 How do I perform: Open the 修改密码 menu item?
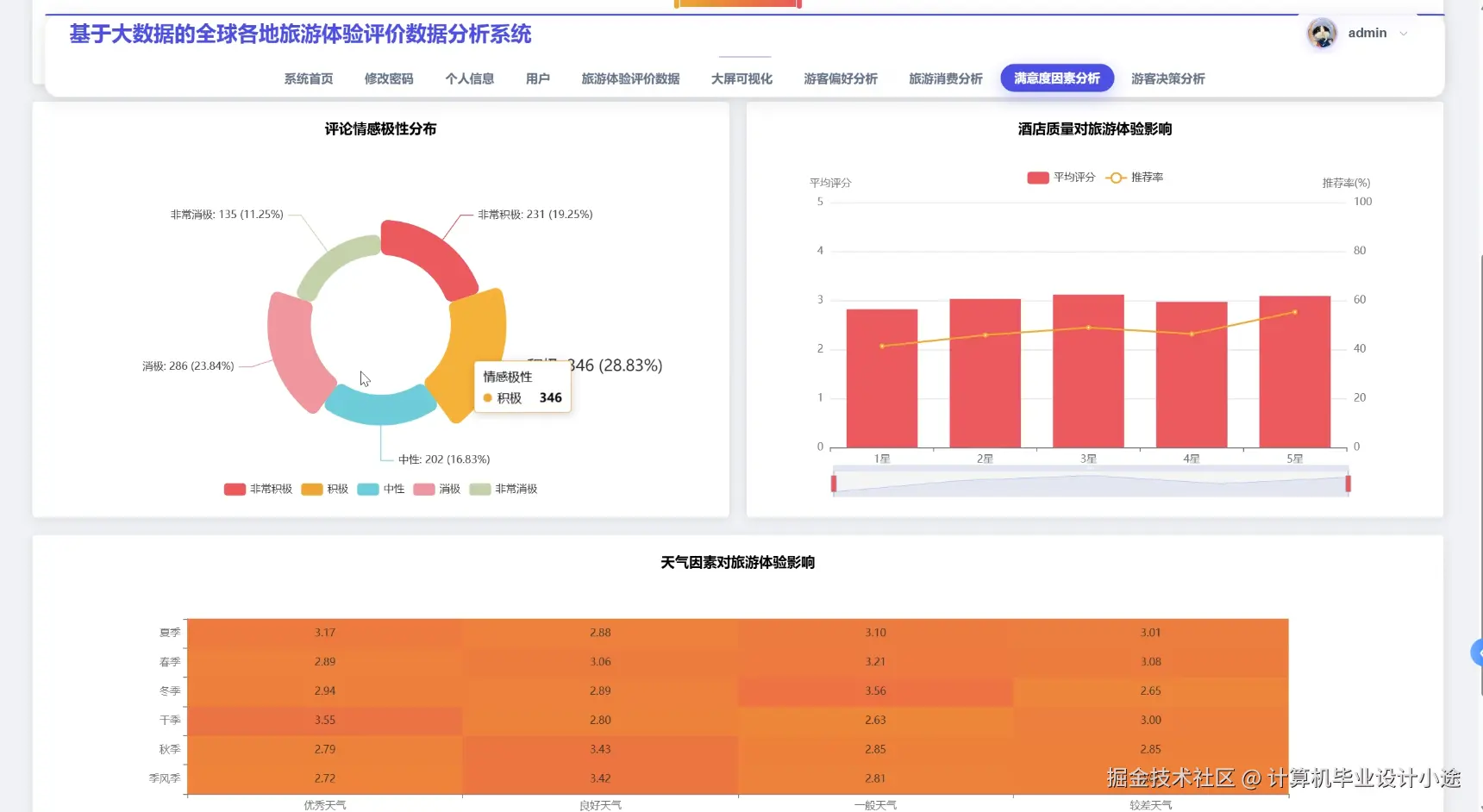pyautogui.click(x=389, y=78)
